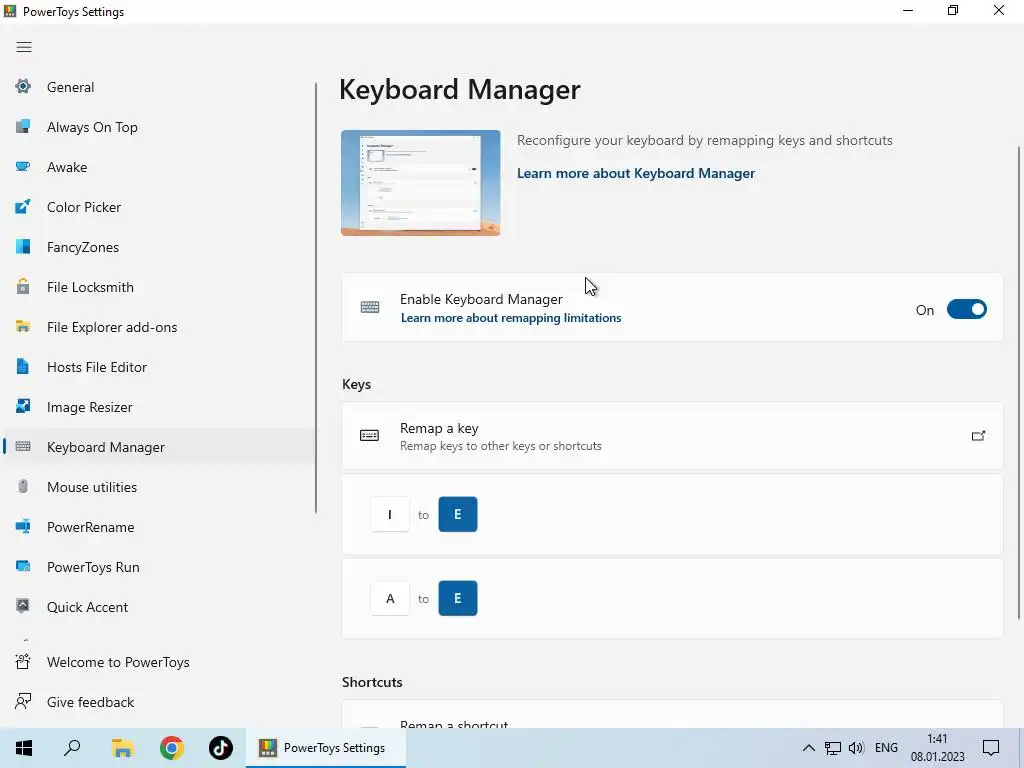1024x768 pixels.
Task: Show hidden system tray icons
Action: [x=808, y=748]
